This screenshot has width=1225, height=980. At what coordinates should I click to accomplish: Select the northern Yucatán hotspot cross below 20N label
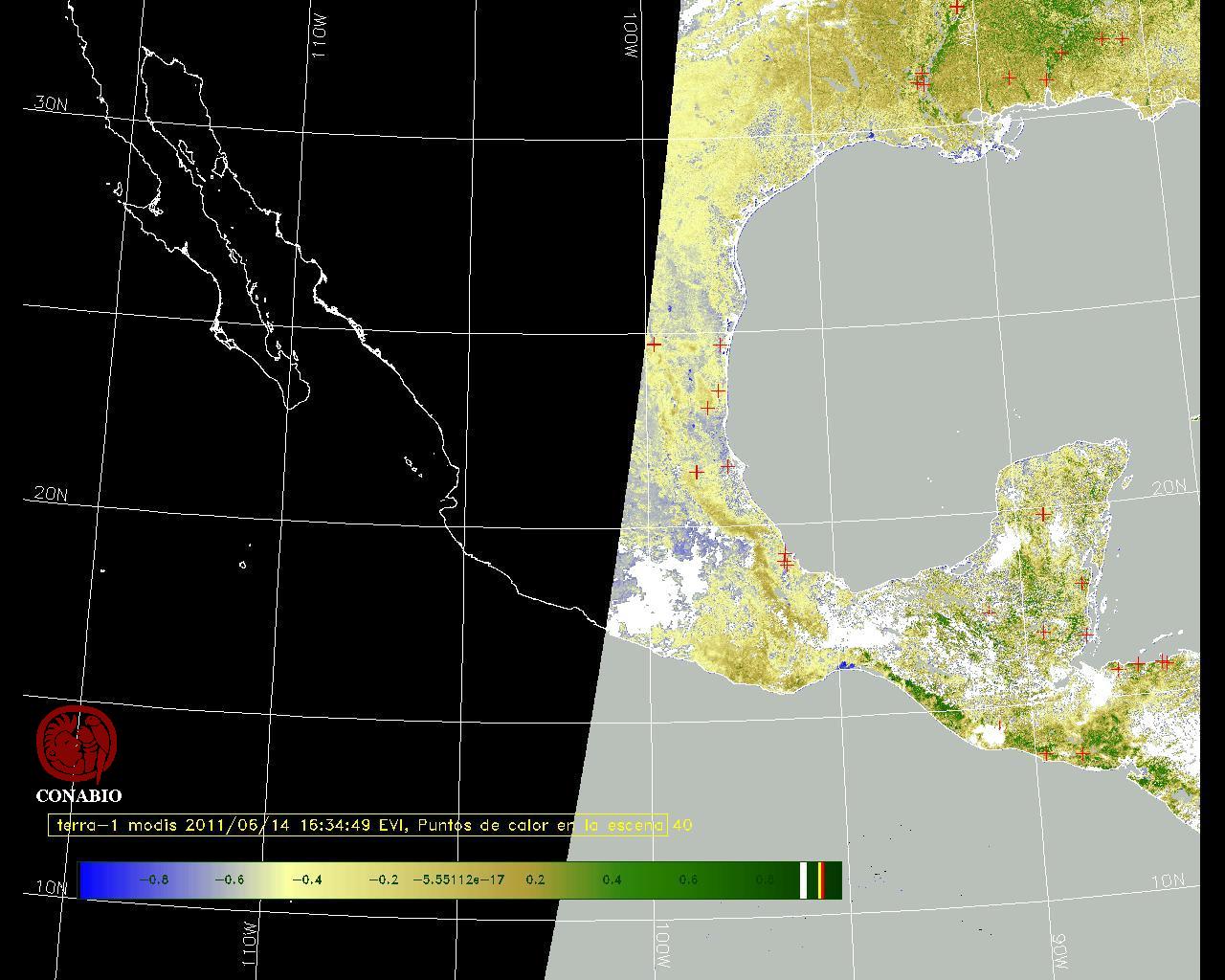click(x=1043, y=514)
